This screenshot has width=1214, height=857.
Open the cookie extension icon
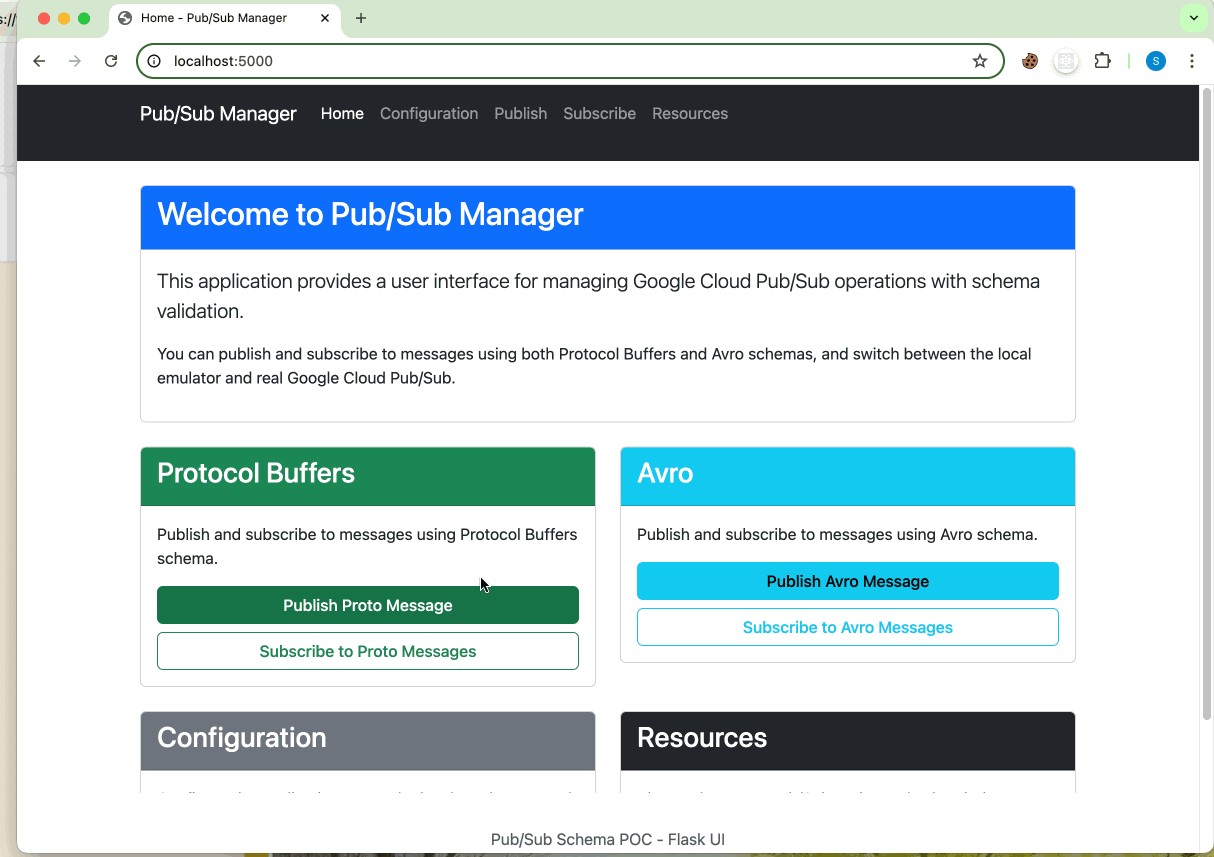(1030, 61)
